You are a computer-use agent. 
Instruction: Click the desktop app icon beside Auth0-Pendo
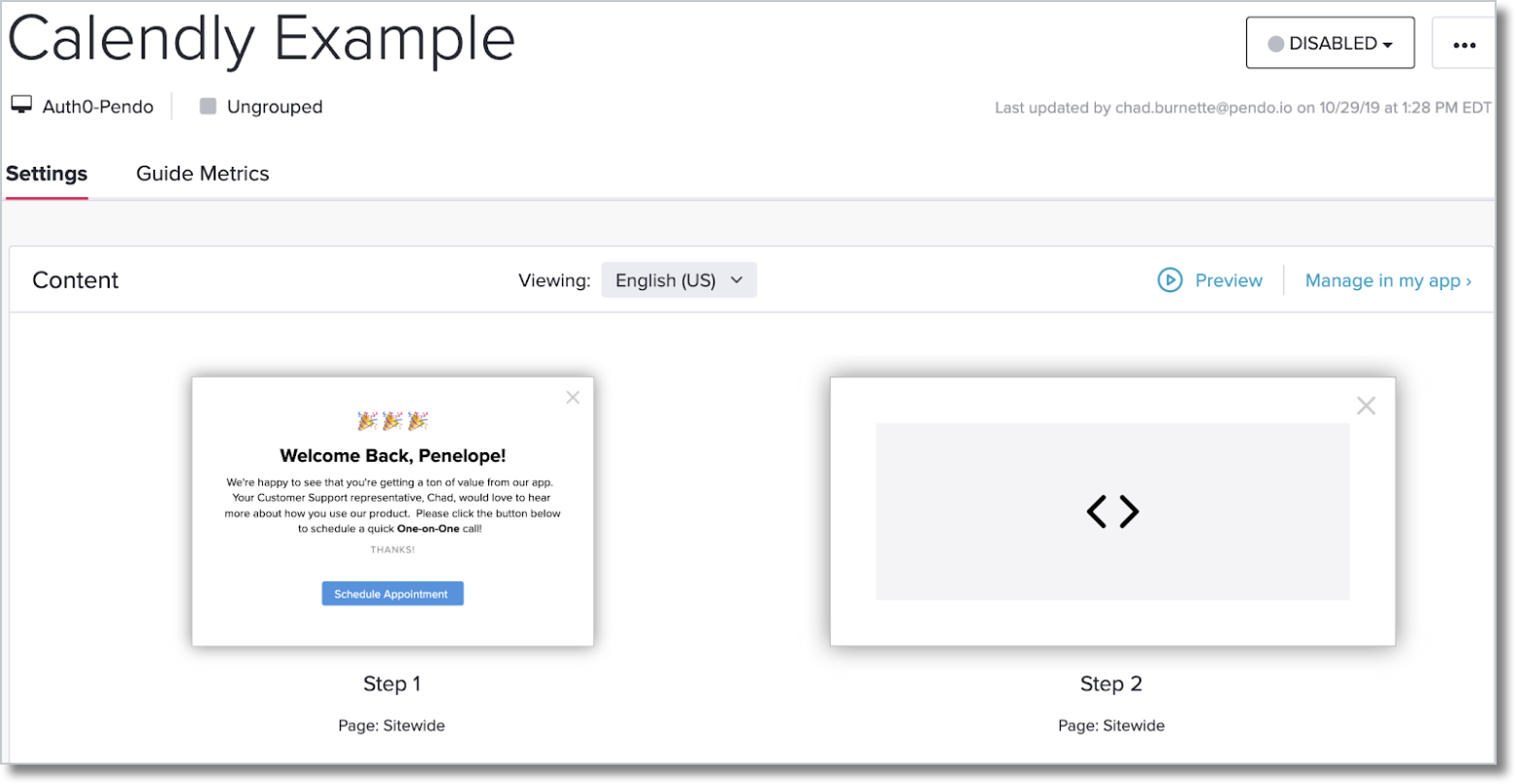click(20, 105)
